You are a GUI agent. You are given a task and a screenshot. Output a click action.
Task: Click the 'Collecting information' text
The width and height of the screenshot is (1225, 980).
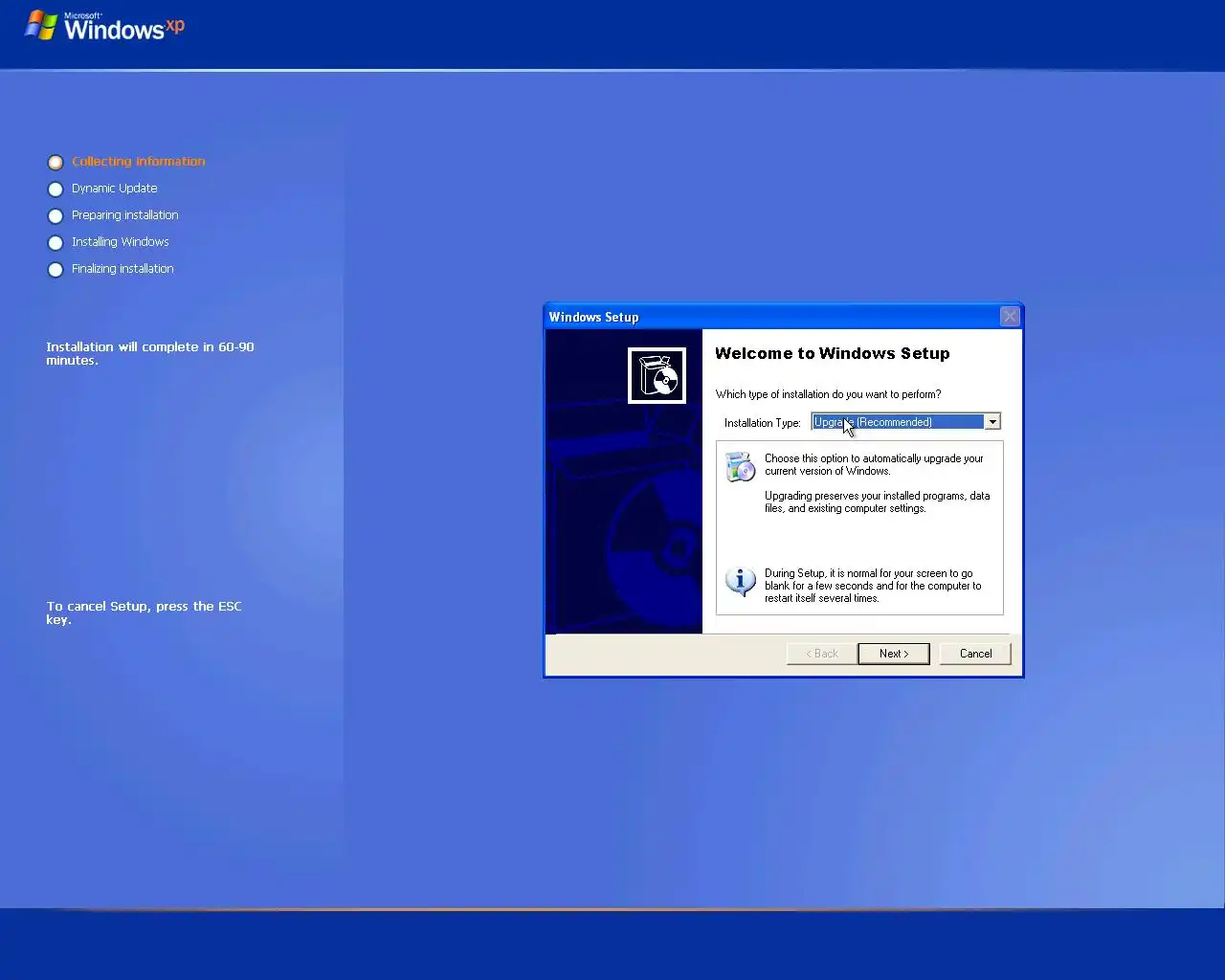click(x=139, y=162)
